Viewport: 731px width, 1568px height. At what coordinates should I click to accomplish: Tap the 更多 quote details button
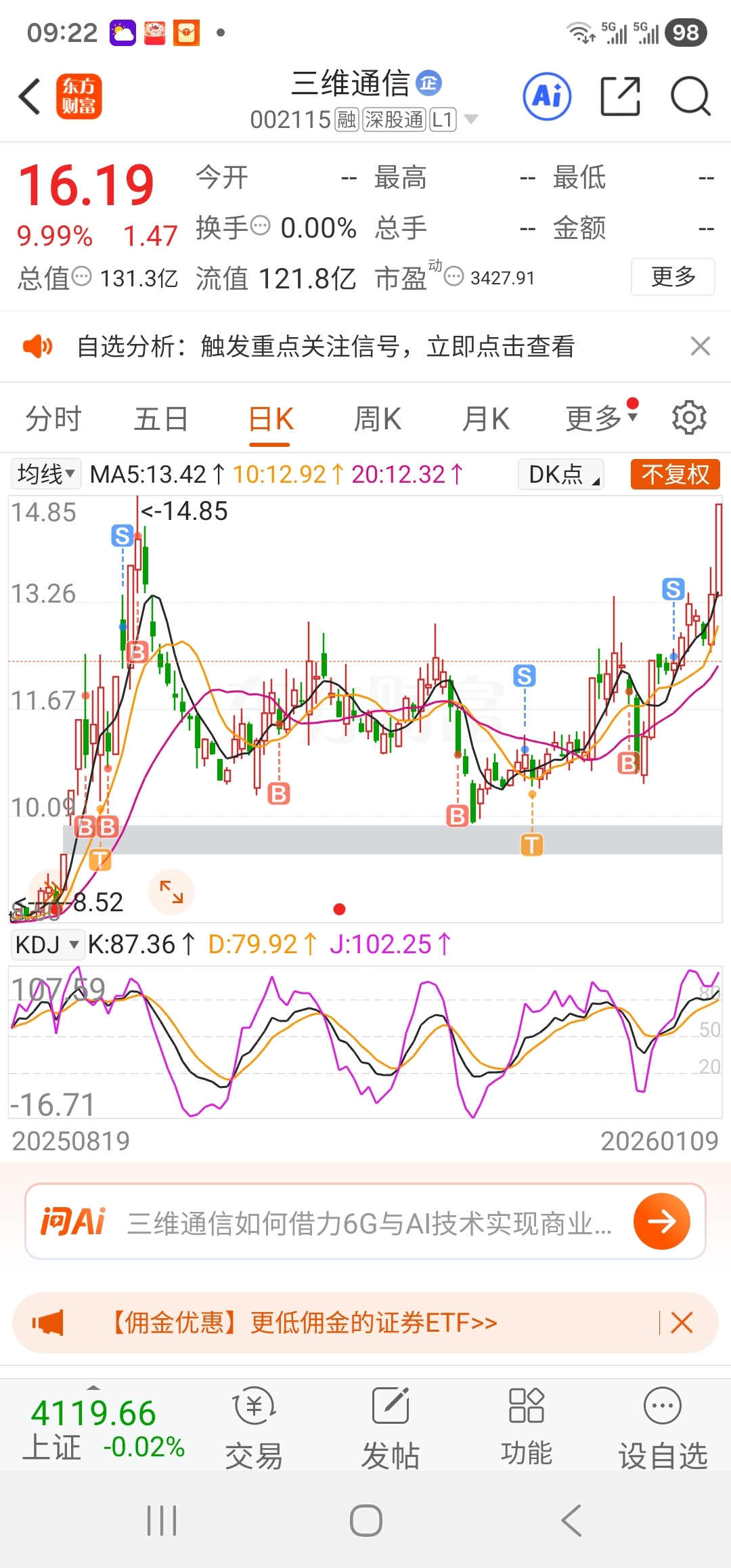pyautogui.click(x=673, y=276)
